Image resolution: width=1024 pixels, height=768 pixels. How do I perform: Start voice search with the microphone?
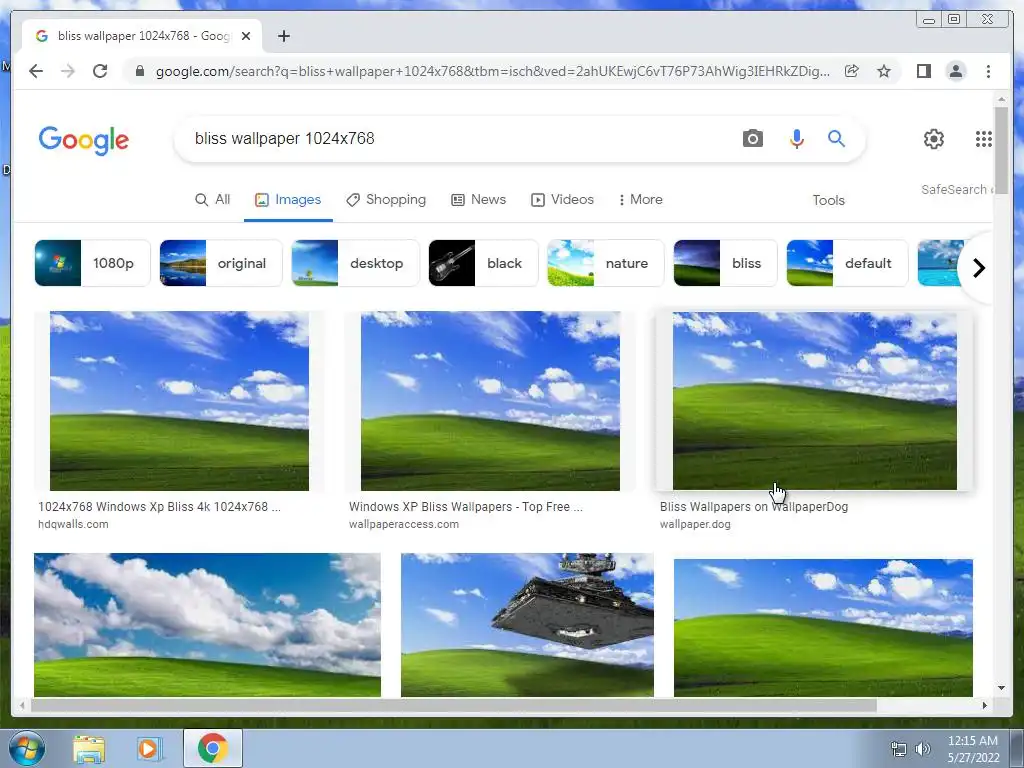pos(796,138)
